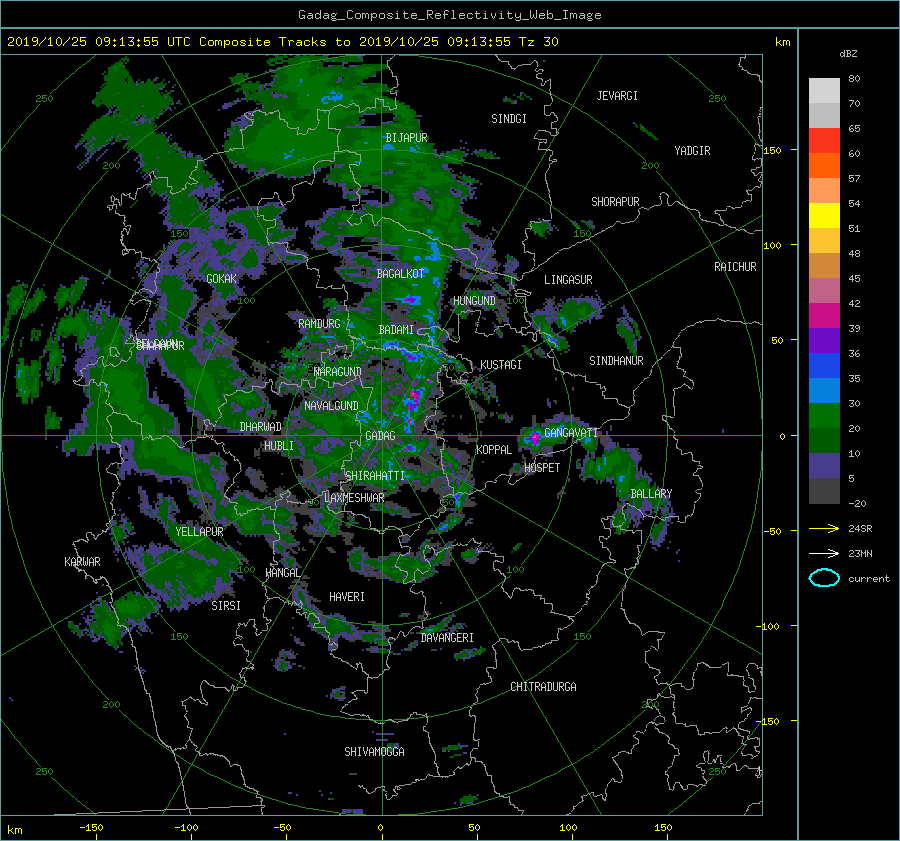Click the NARAGUND city label
Image resolution: width=900 pixels, height=841 pixels.
tap(338, 372)
